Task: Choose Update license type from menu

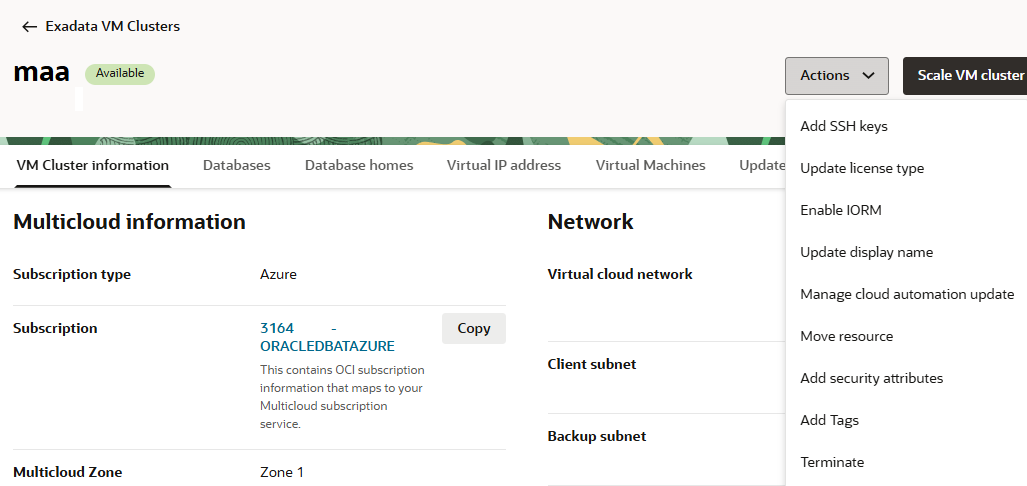Action: point(862,168)
